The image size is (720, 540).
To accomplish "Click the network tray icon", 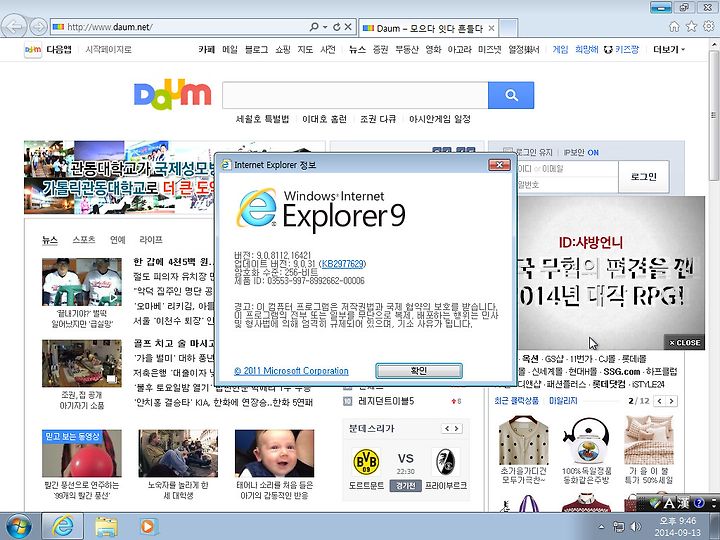I will [x=619, y=527].
